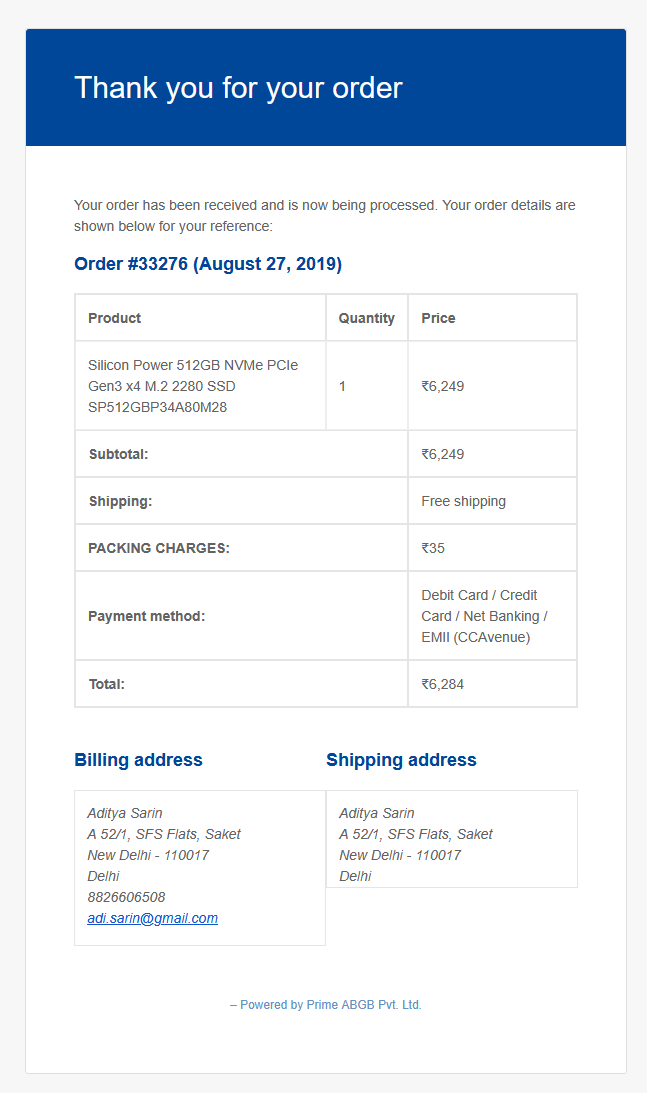647x1093 pixels.
Task: Click the phone number 8826606508
Action: pyautogui.click(x=126, y=897)
